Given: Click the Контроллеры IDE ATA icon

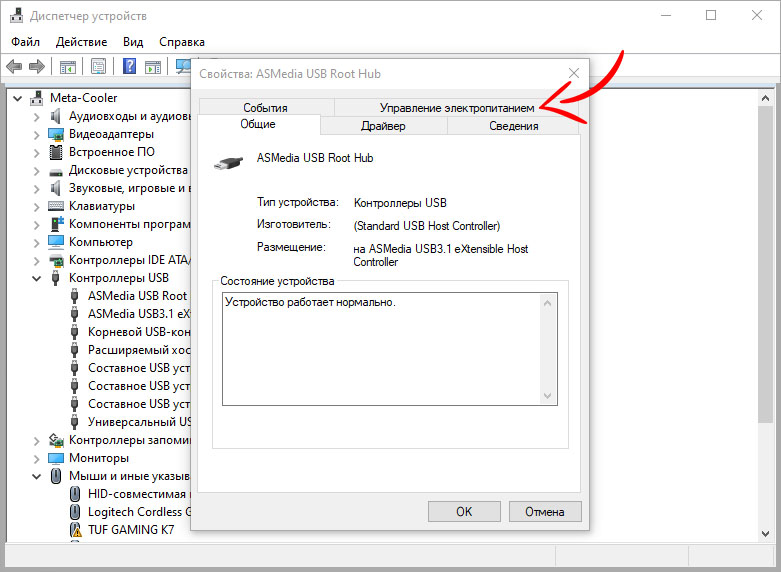Looking at the screenshot, I should pyautogui.click(x=56, y=260).
